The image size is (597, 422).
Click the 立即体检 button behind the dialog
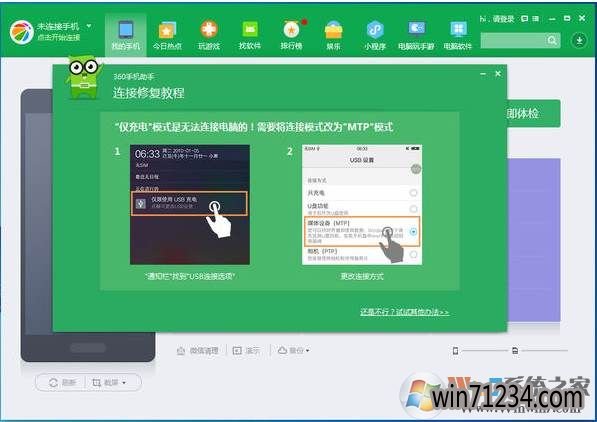pyautogui.click(x=533, y=113)
